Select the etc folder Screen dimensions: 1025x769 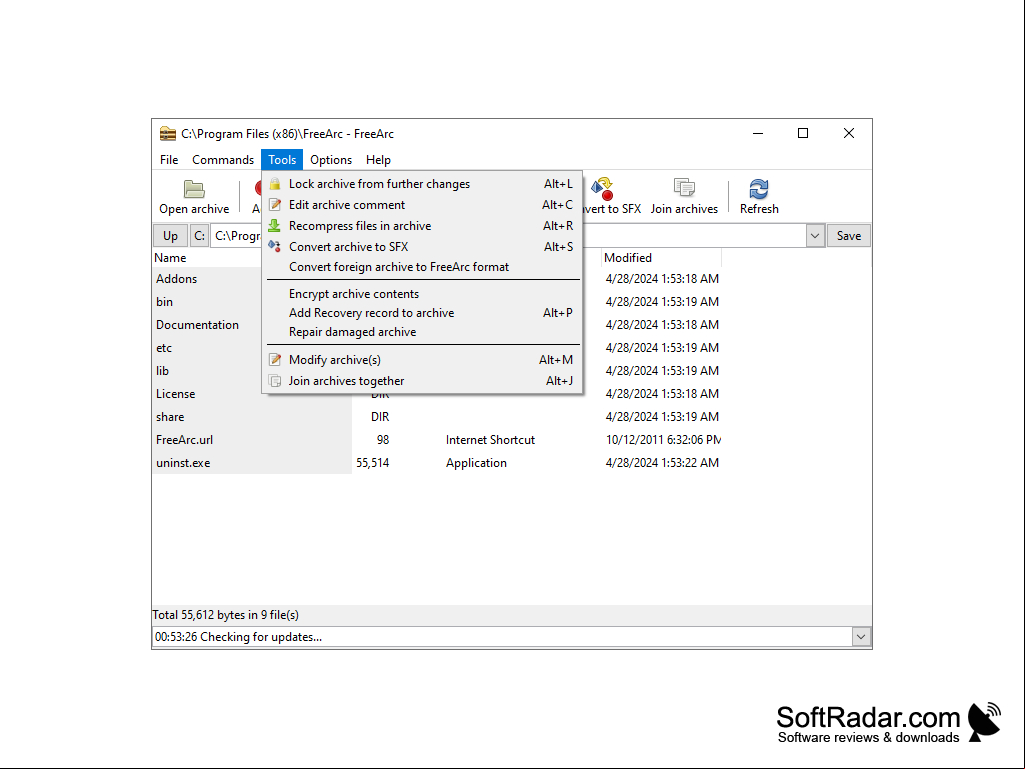click(x=164, y=348)
